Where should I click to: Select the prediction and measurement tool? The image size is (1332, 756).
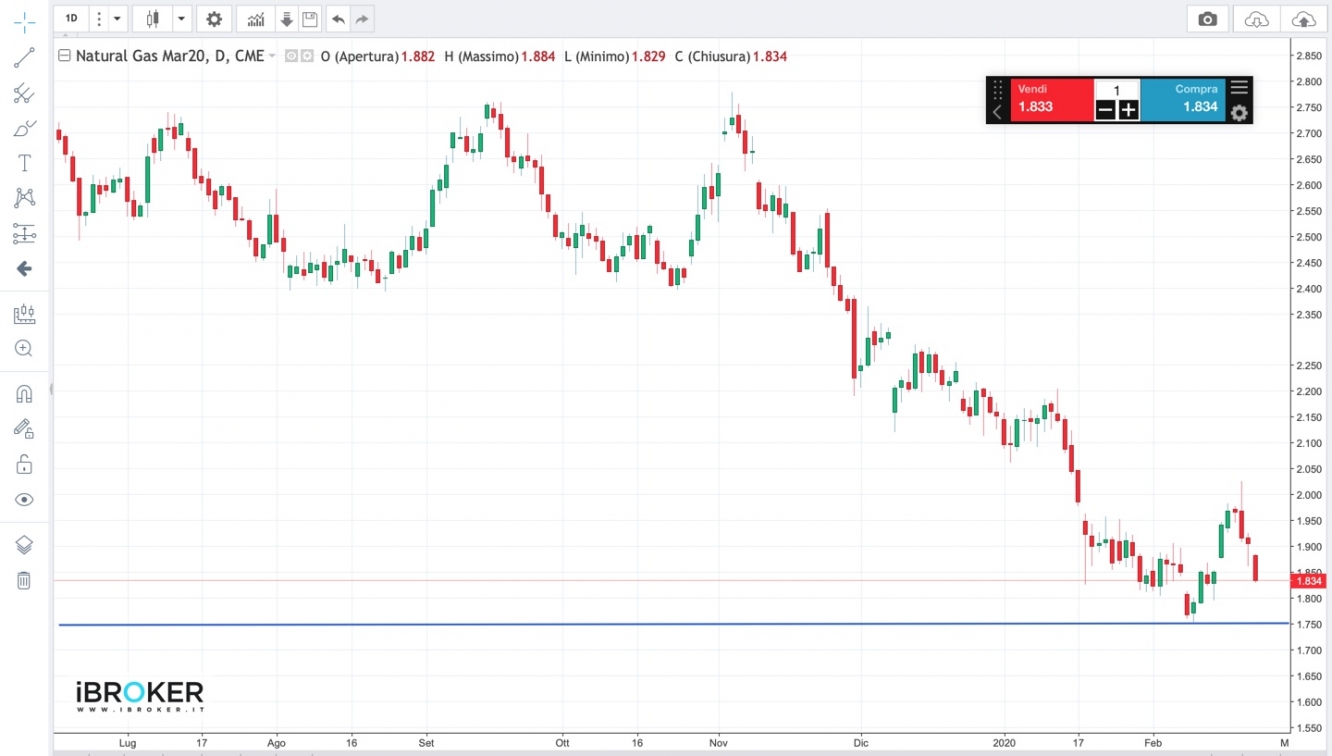24,234
